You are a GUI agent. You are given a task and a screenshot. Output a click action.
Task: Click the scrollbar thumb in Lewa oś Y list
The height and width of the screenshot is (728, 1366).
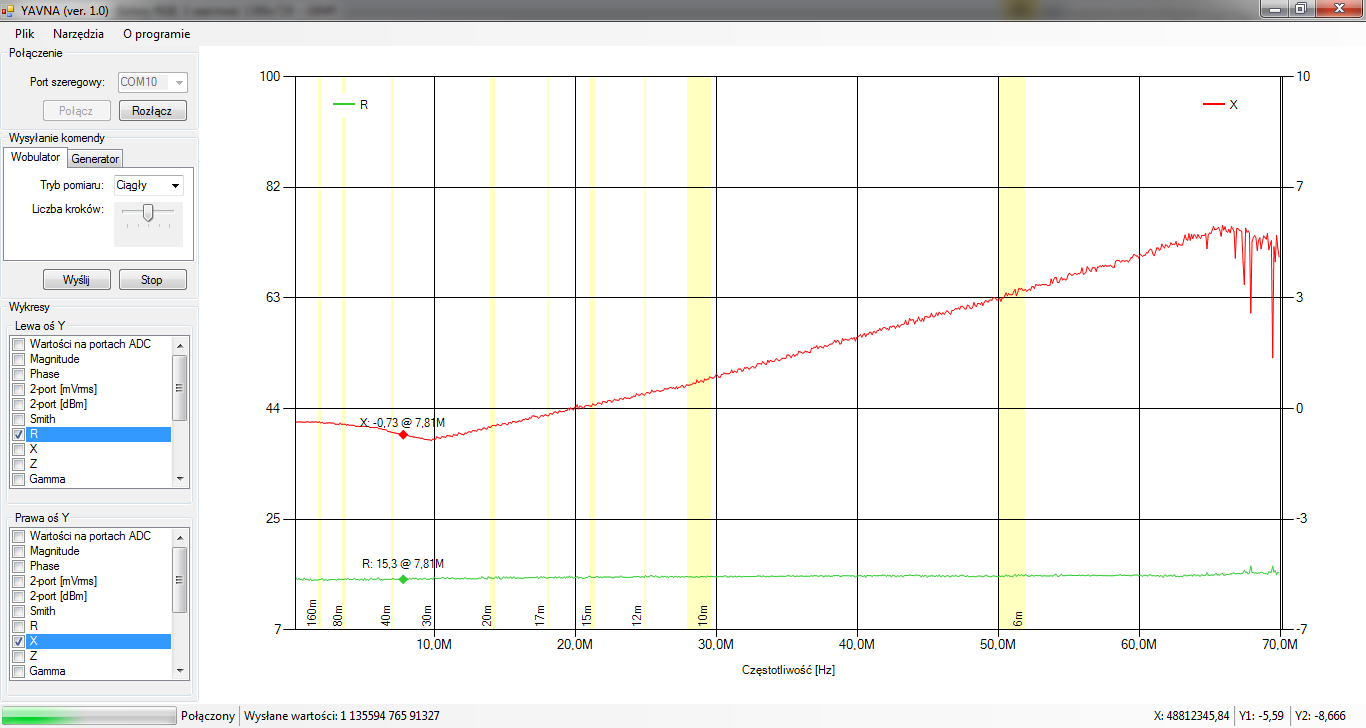180,386
